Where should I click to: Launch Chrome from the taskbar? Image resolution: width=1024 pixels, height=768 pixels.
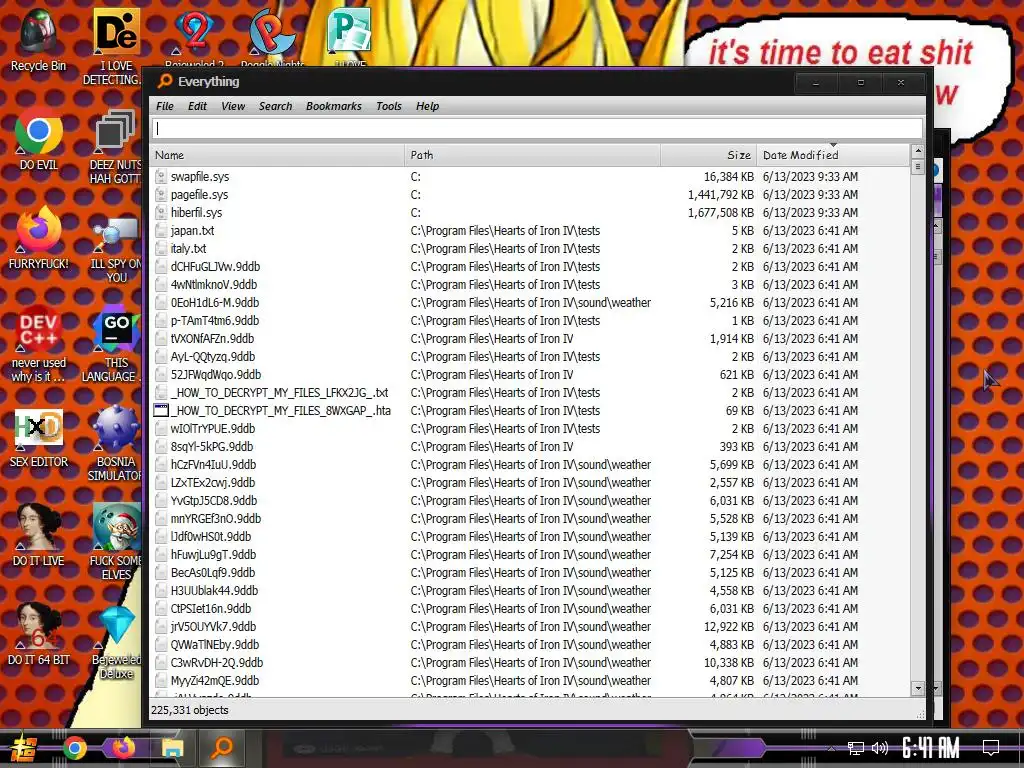click(74, 748)
